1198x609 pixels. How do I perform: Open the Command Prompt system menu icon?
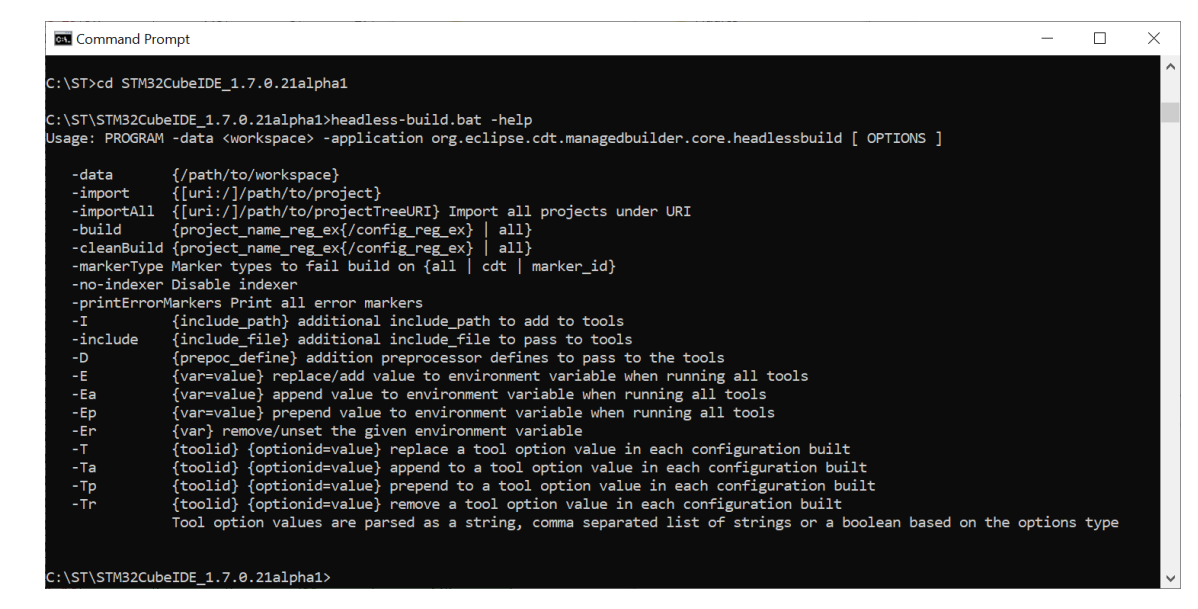[63, 39]
